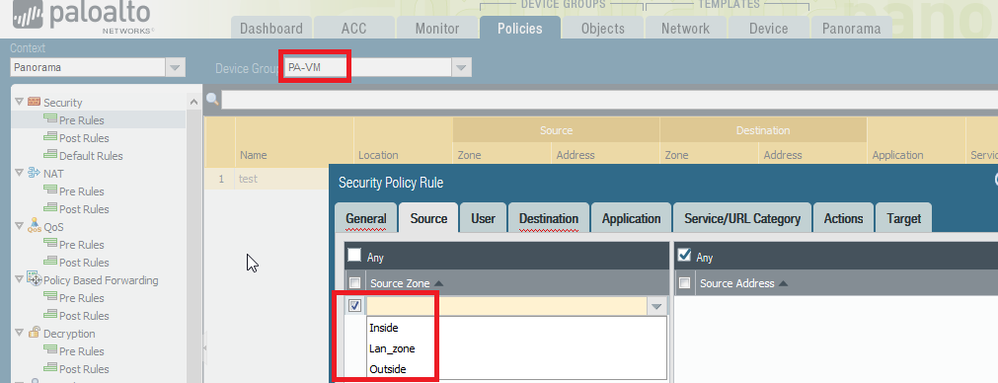Image resolution: width=998 pixels, height=383 pixels.
Task: Open the General tab in rule dialog
Action: (366, 219)
